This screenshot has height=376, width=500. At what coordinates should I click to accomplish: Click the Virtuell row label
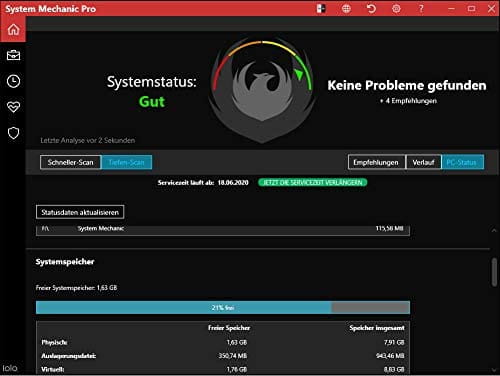(x=53, y=369)
